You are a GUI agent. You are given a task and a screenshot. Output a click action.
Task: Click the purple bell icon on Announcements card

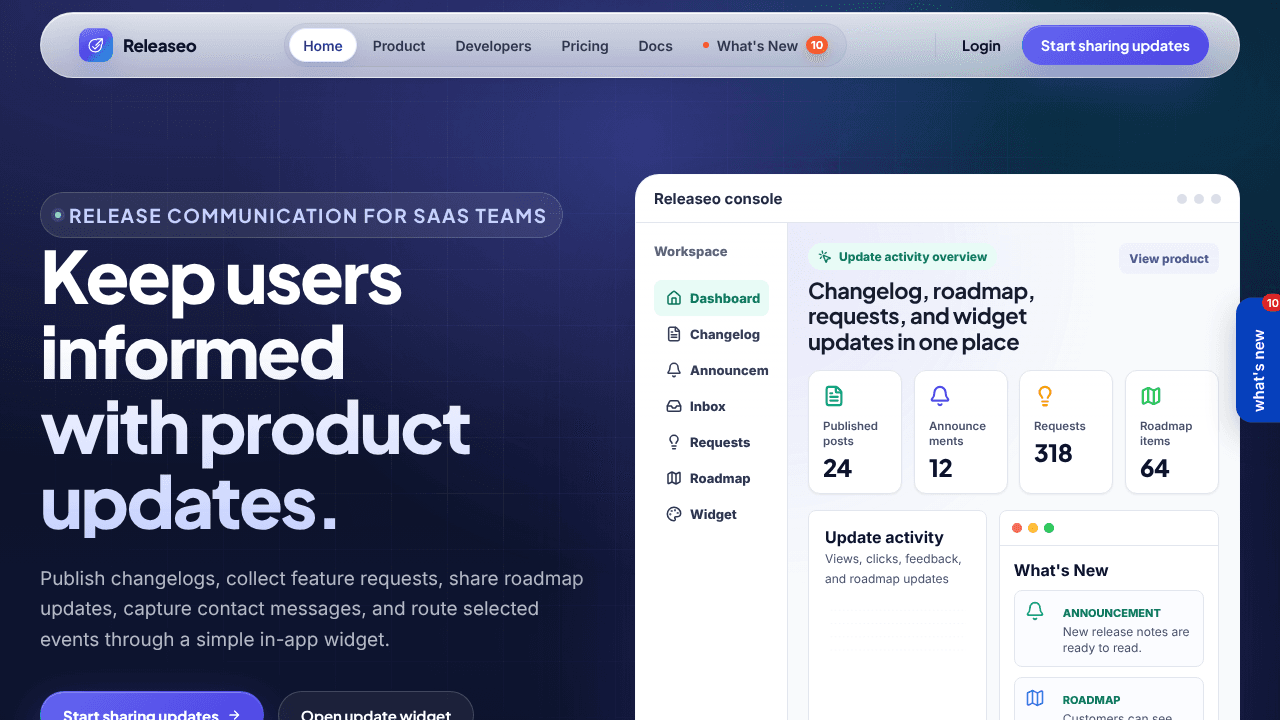[x=940, y=396]
